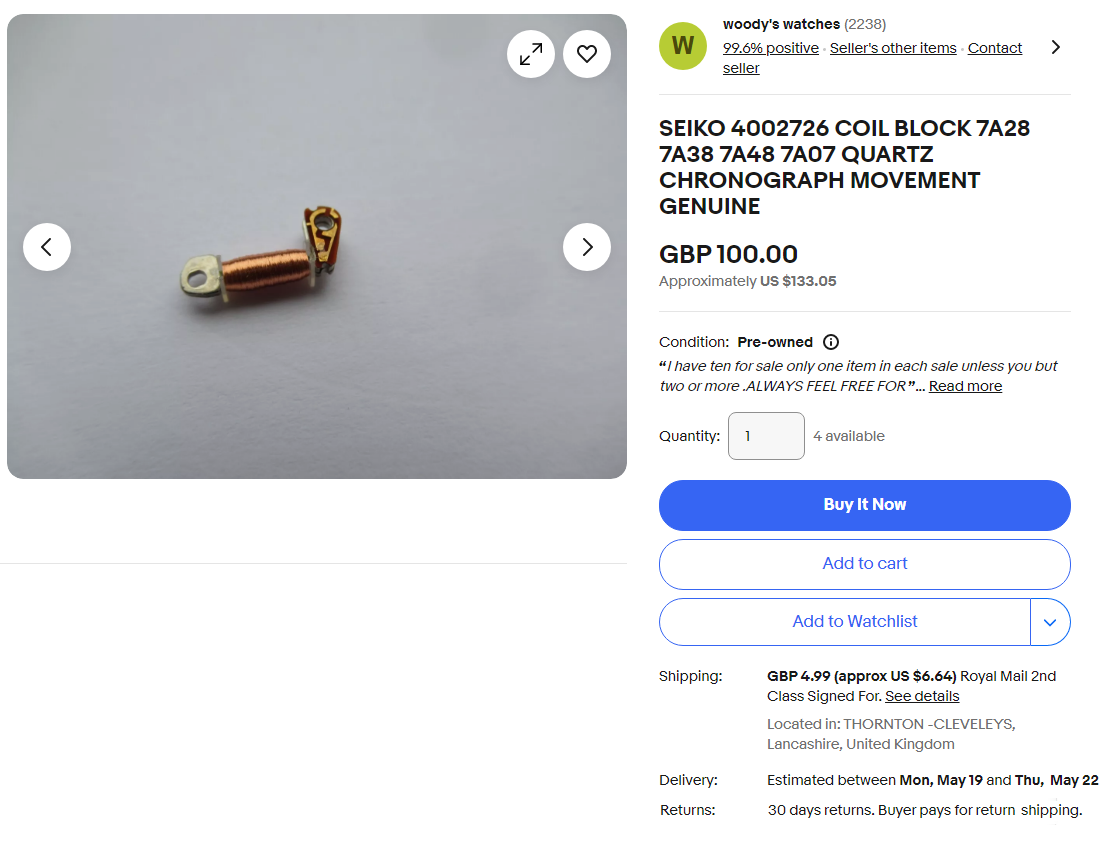Click the heart inside Add to Watchlist area

(855, 621)
